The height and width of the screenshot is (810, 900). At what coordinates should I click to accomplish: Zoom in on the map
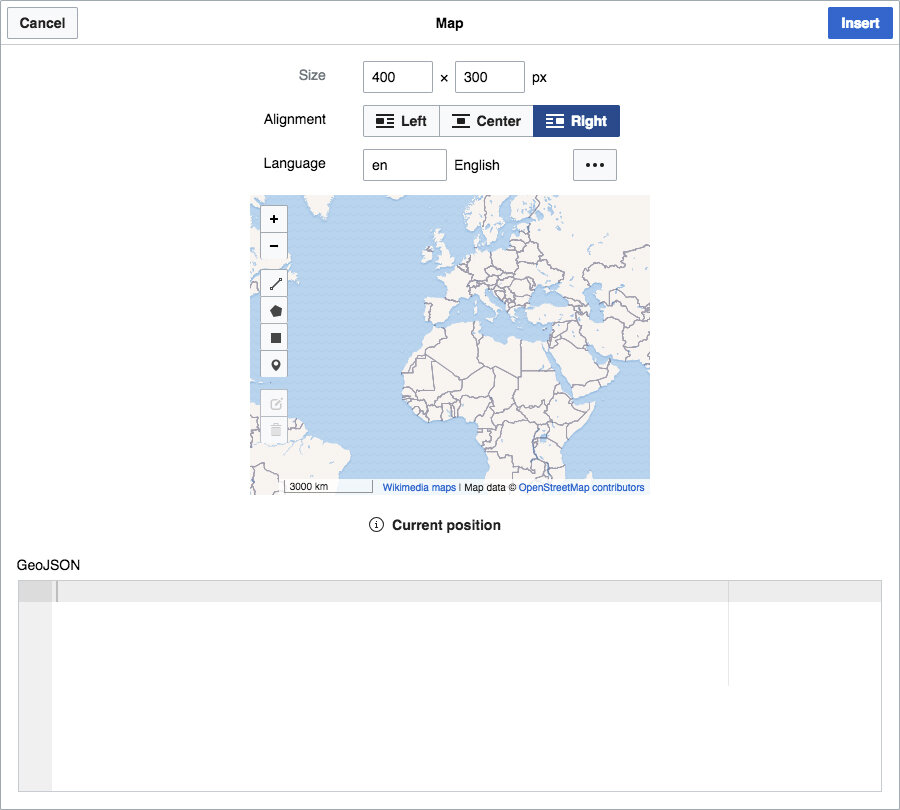pos(274,219)
